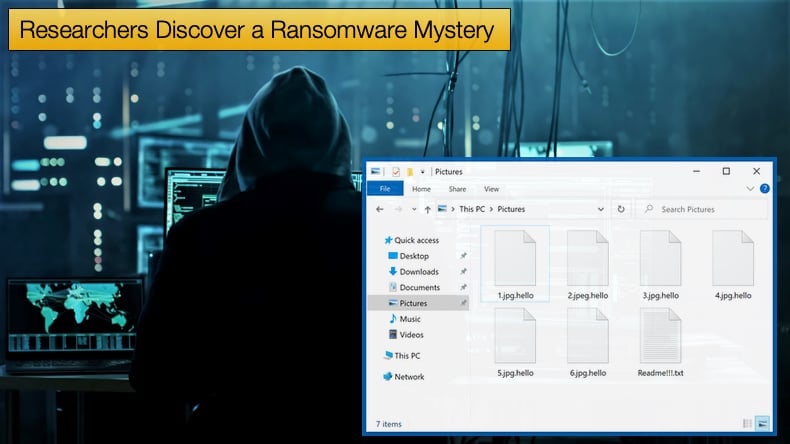Close the Pictures Explorer window
790x444 pixels.
[x=756, y=171]
